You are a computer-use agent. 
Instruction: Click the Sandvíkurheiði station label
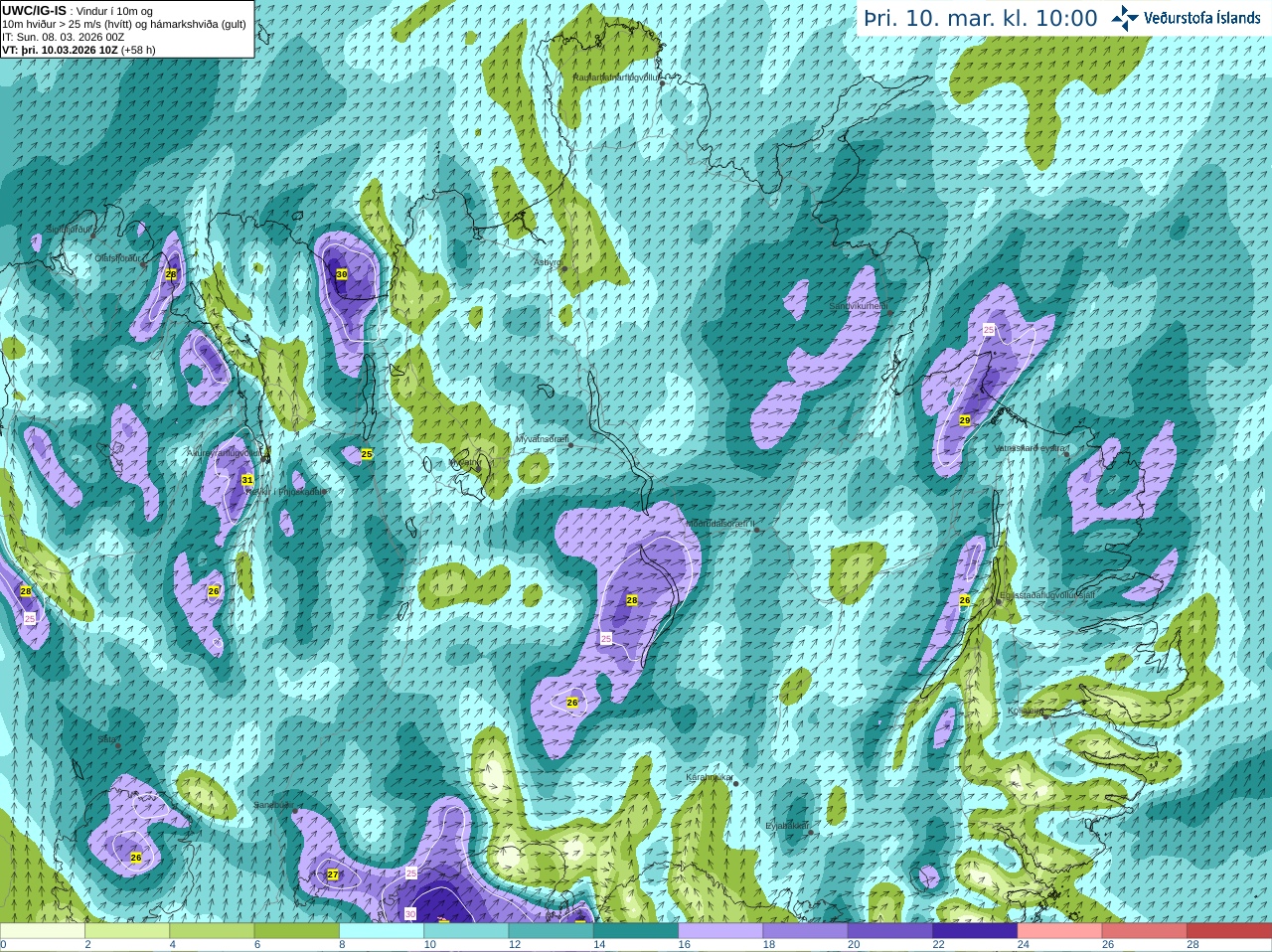click(858, 306)
